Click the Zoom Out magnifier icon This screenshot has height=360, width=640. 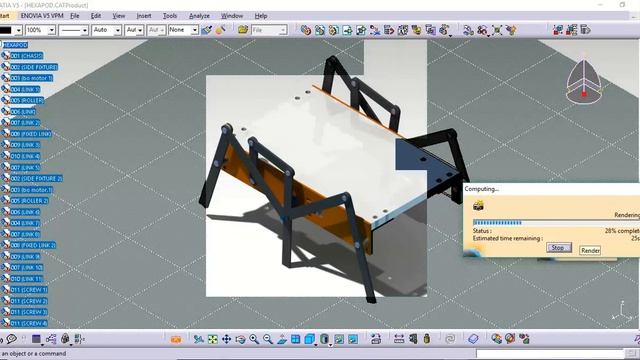(x=268, y=339)
